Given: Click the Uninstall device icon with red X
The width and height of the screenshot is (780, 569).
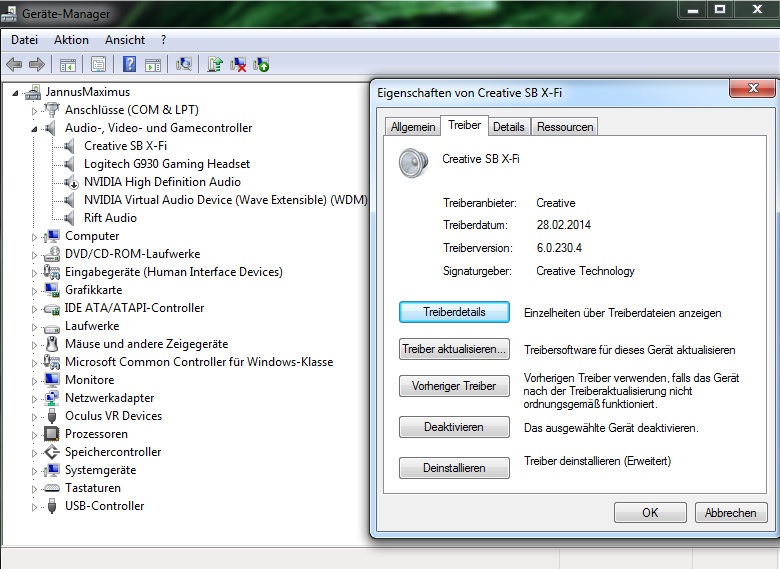Looking at the screenshot, I should pos(238,64).
